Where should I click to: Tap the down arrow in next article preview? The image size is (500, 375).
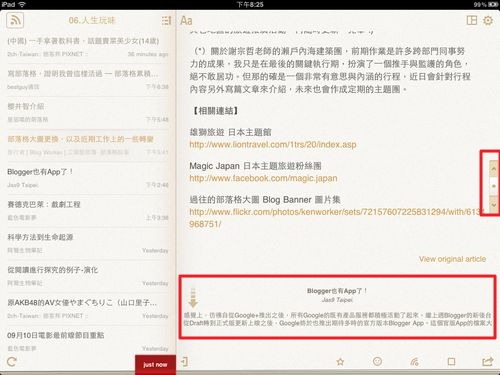click(193, 297)
